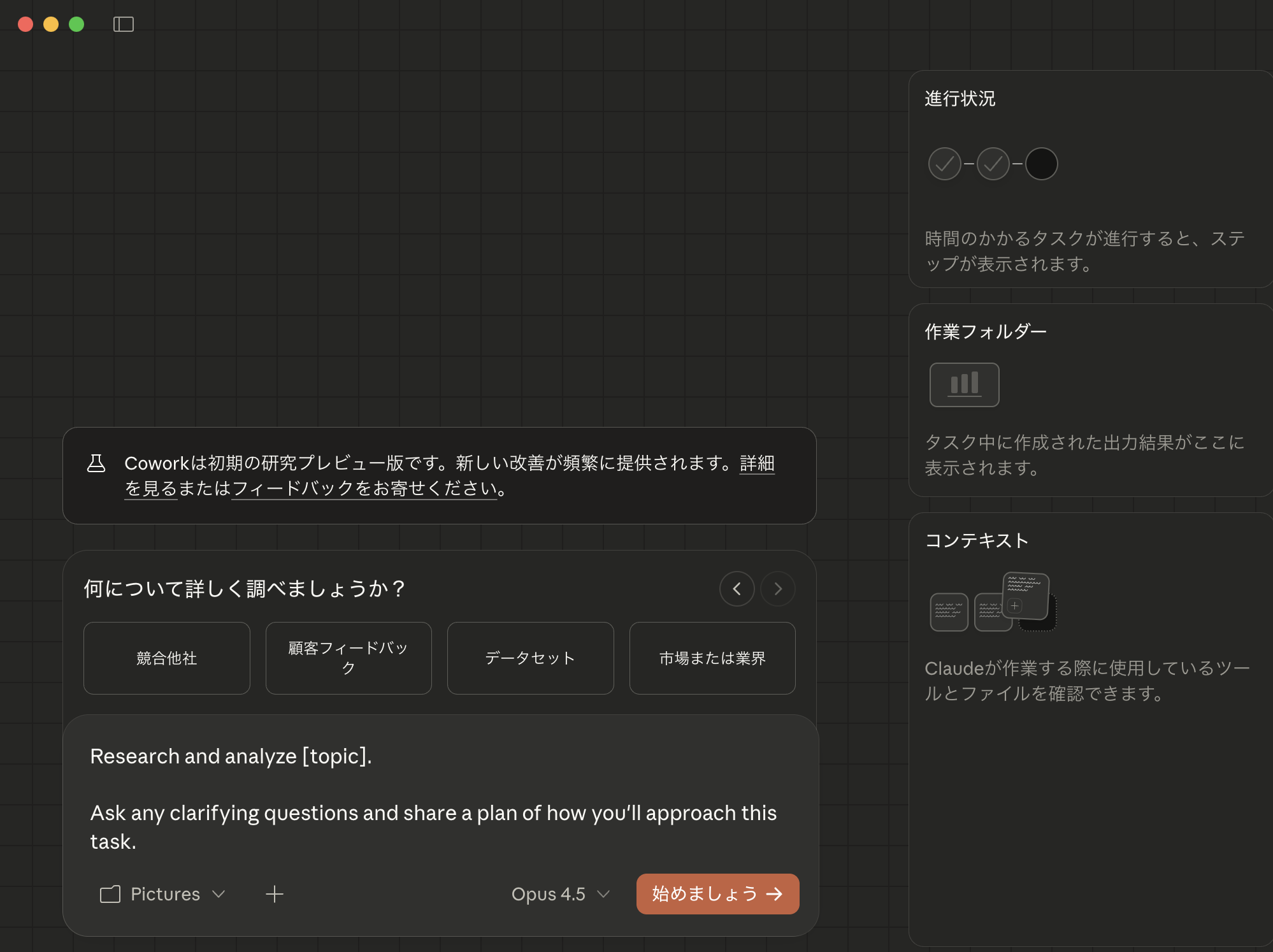Select the データセット suggestion chip
1273x952 pixels.
530,658
